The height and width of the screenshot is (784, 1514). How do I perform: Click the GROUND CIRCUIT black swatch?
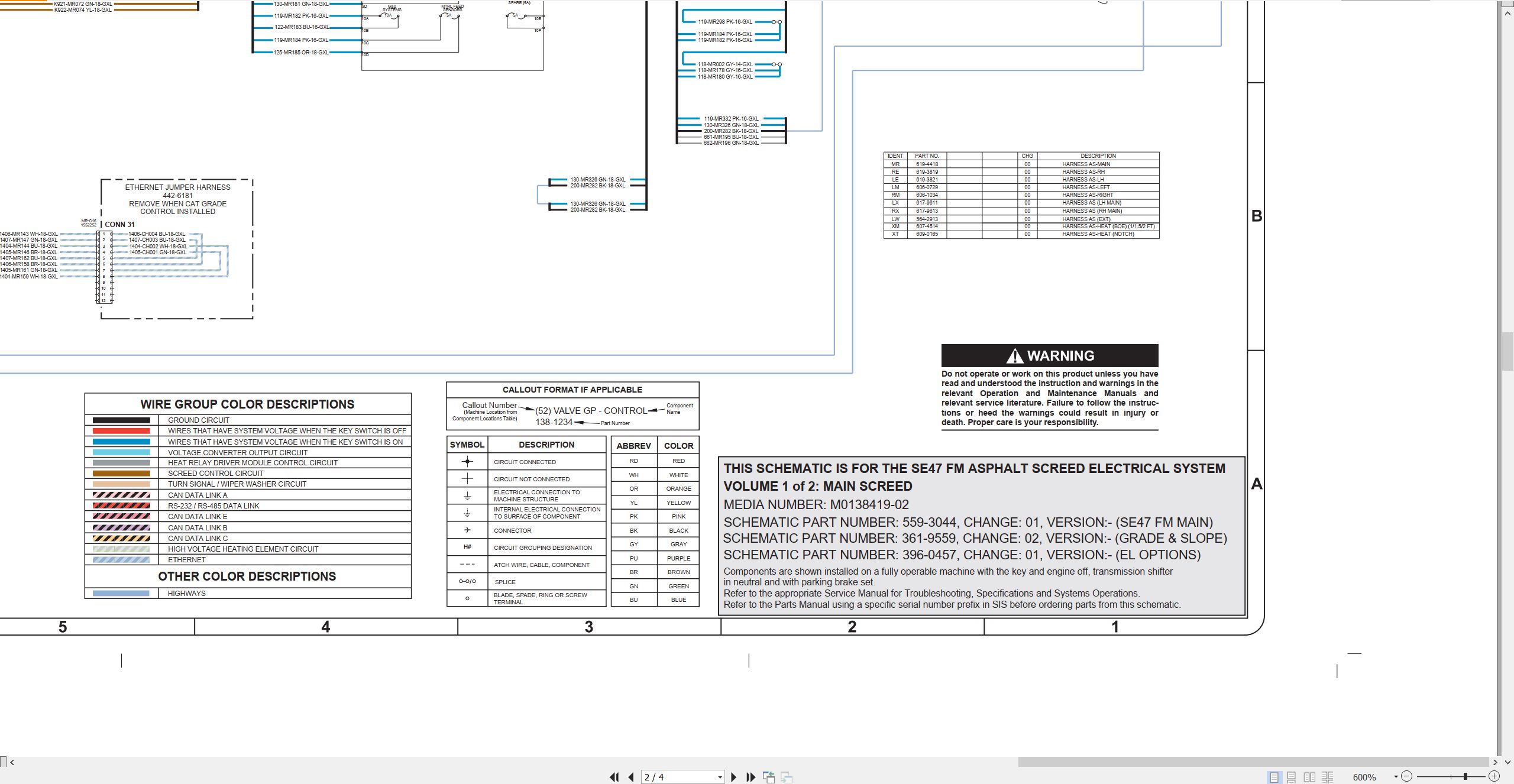click(121, 420)
